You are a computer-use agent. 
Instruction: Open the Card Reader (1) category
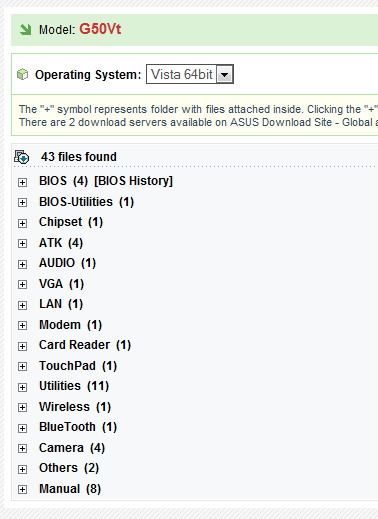point(85,345)
